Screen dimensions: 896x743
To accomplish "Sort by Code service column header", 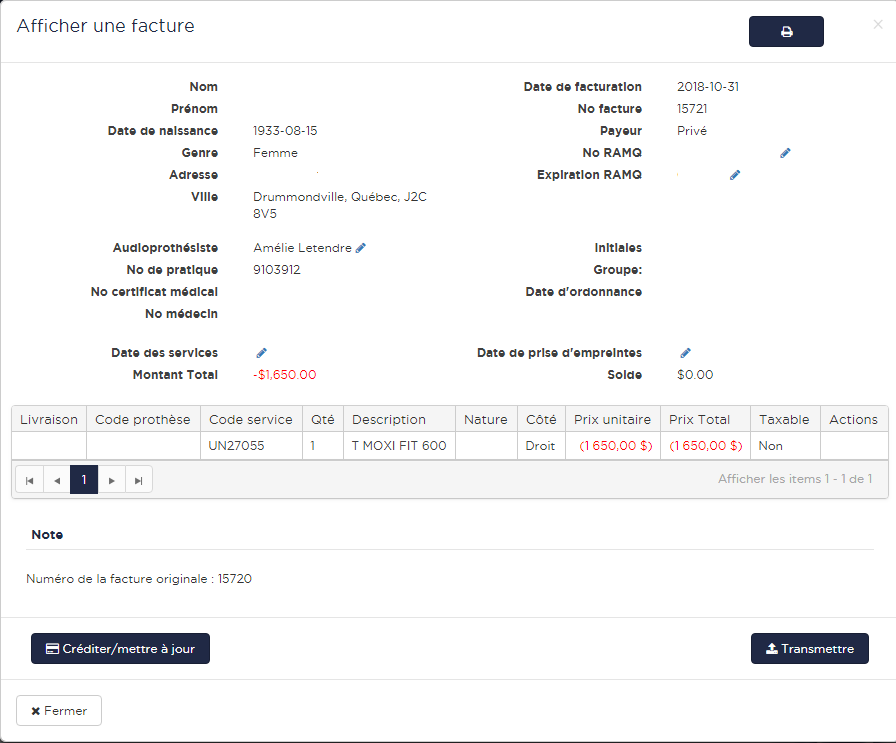I will pos(251,419).
